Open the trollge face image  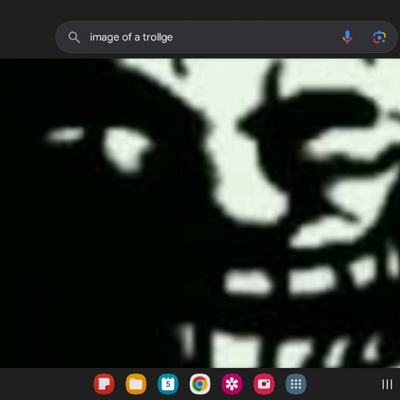[x=200, y=213]
